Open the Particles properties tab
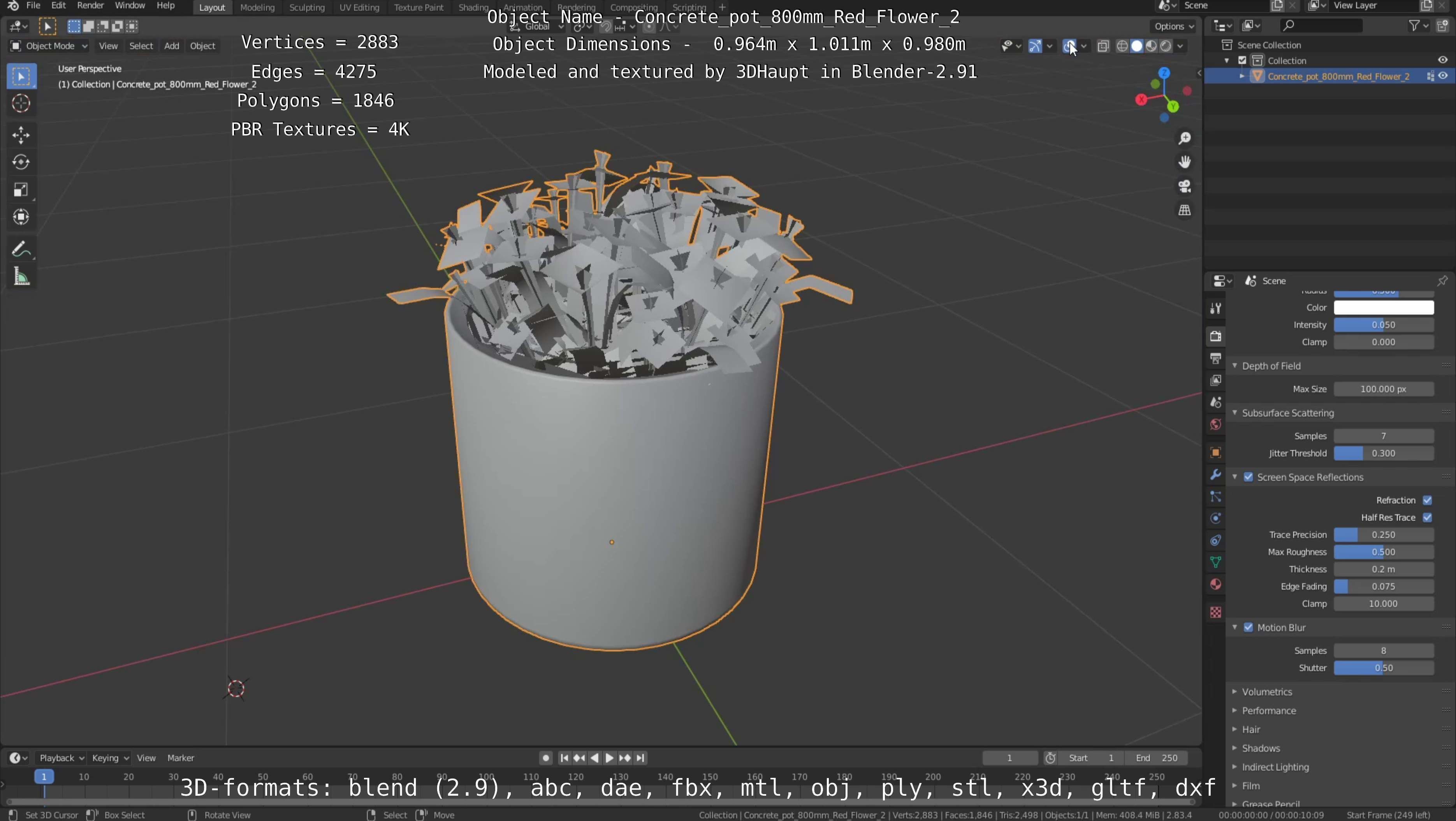 (x=1216, y=497)
